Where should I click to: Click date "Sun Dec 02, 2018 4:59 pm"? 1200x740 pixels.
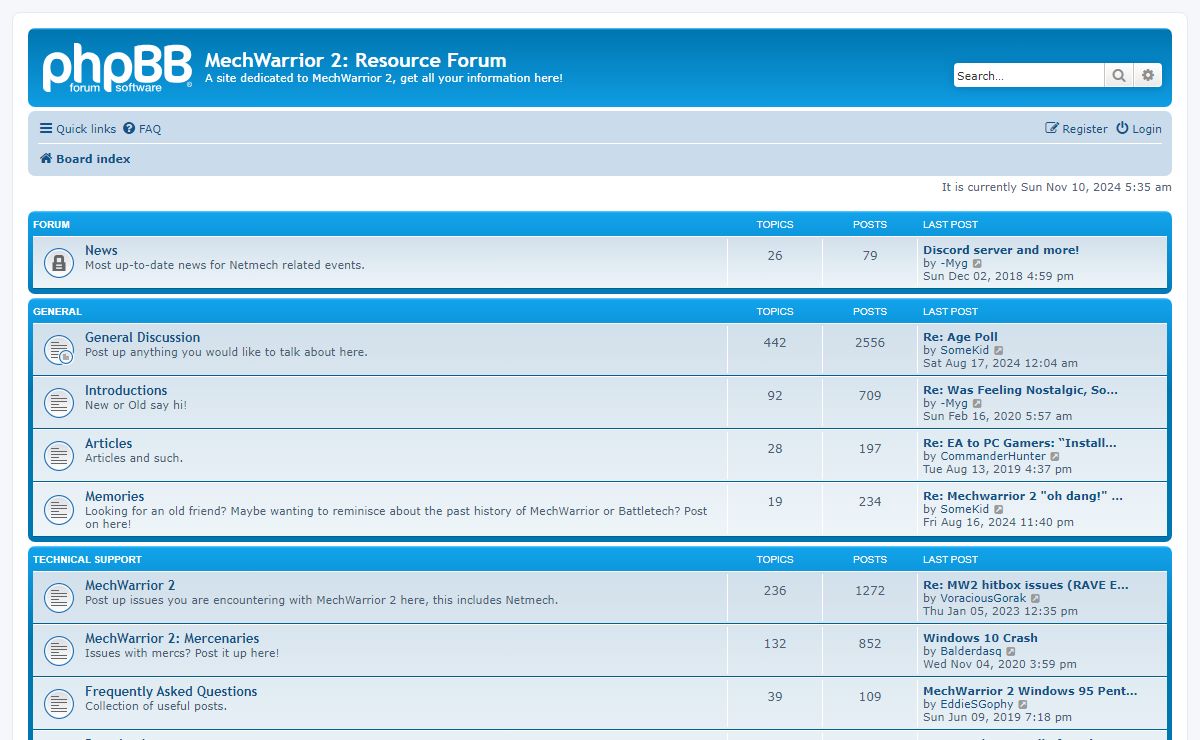[998, 276]
